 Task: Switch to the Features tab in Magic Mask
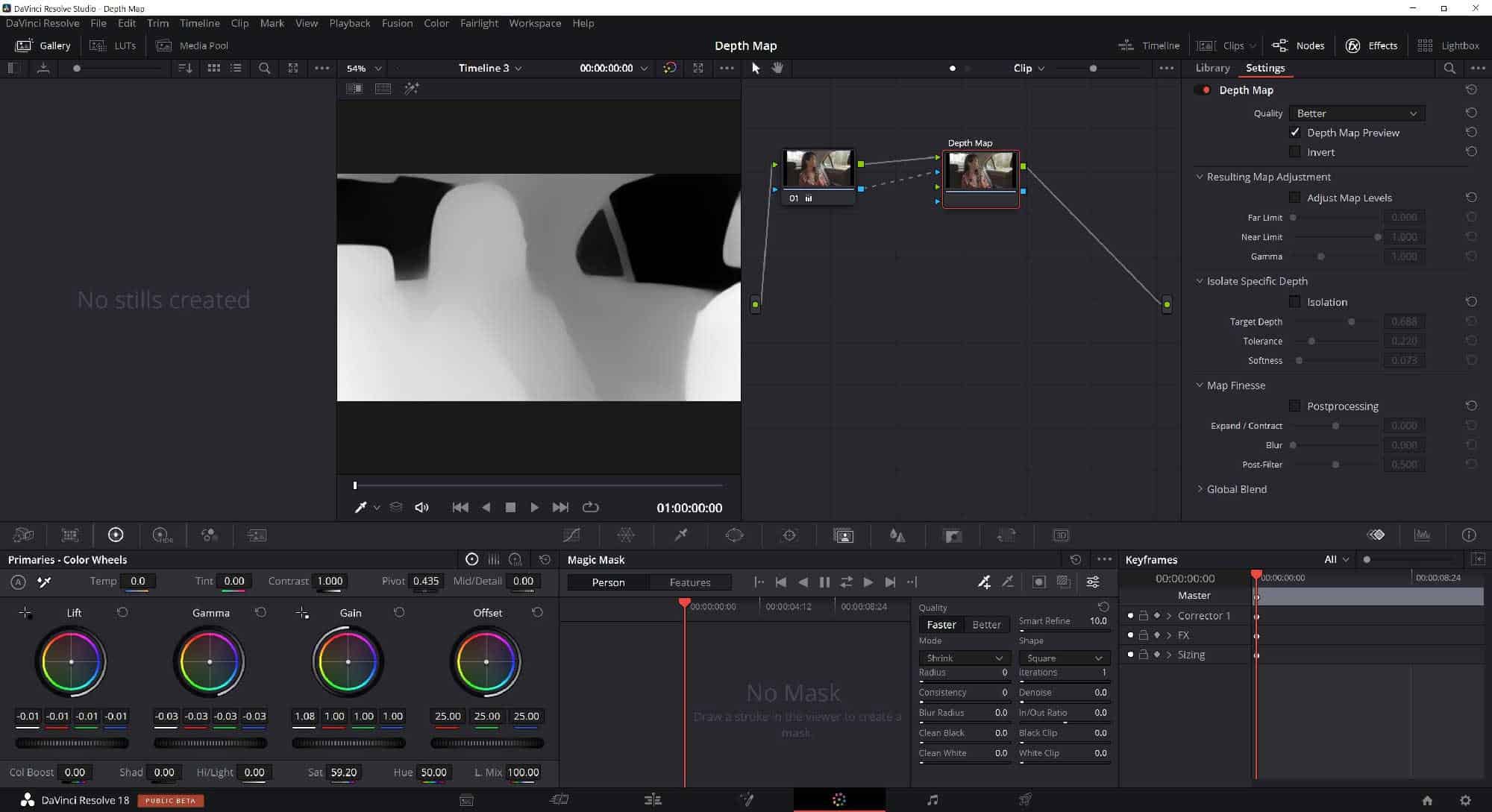(x=690, y=582)
